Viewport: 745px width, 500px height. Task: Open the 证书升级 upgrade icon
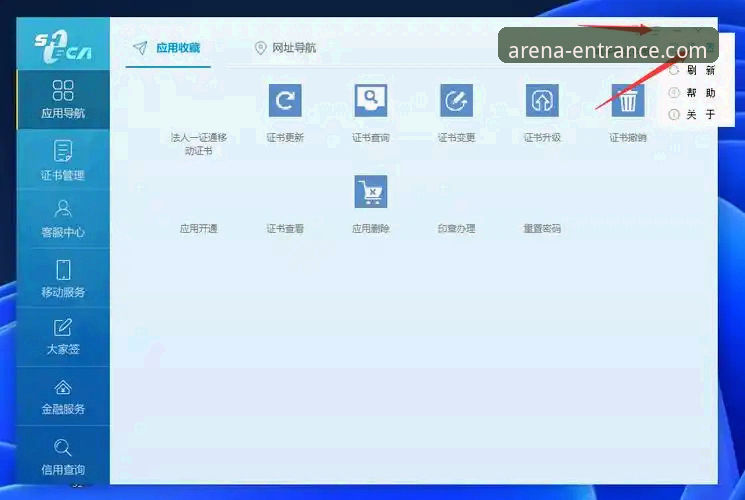[x=542, y=101]
